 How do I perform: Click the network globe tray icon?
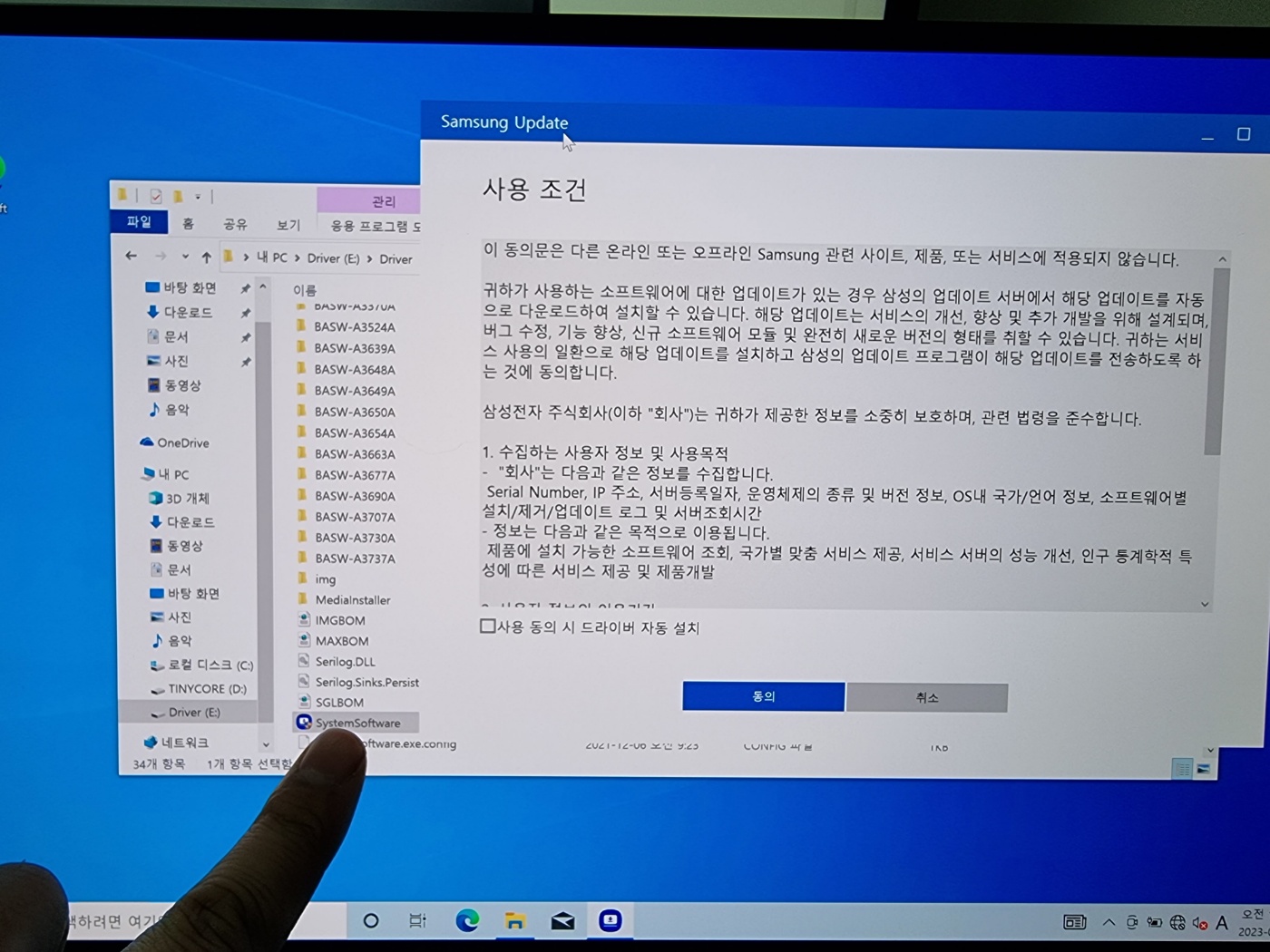click(x=1177, y=923)
